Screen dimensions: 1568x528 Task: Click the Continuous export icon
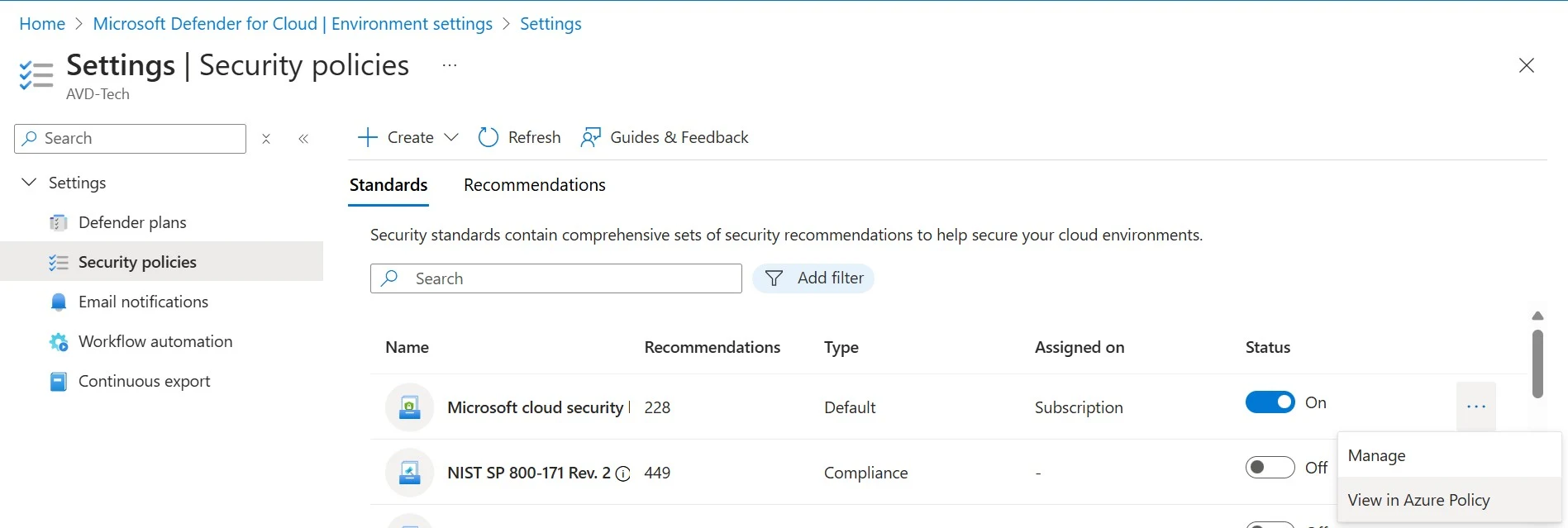coord(58,382)
